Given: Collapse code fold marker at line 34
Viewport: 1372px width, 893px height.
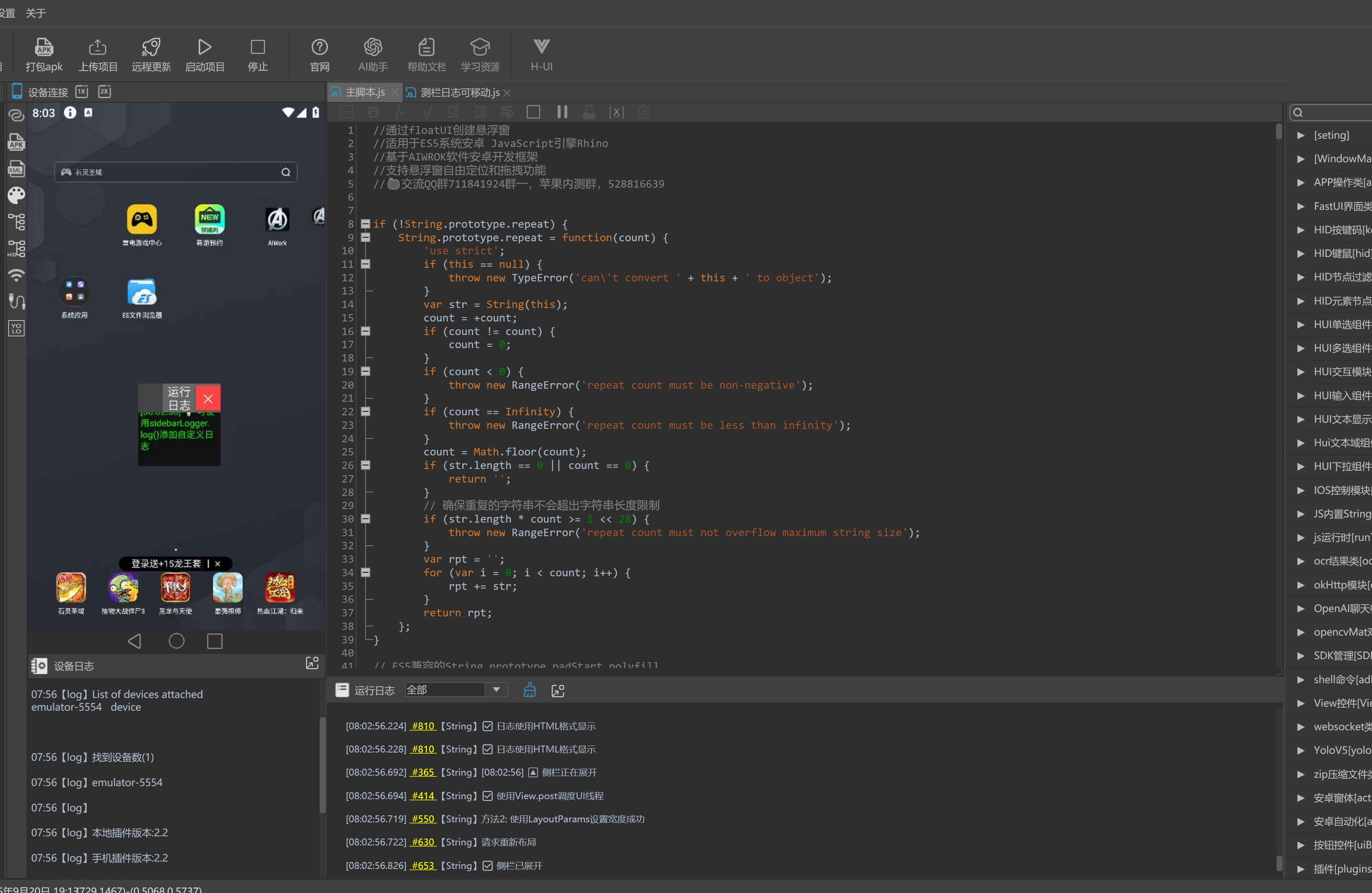Looking at the screenshot, I should tap(365, 572).
